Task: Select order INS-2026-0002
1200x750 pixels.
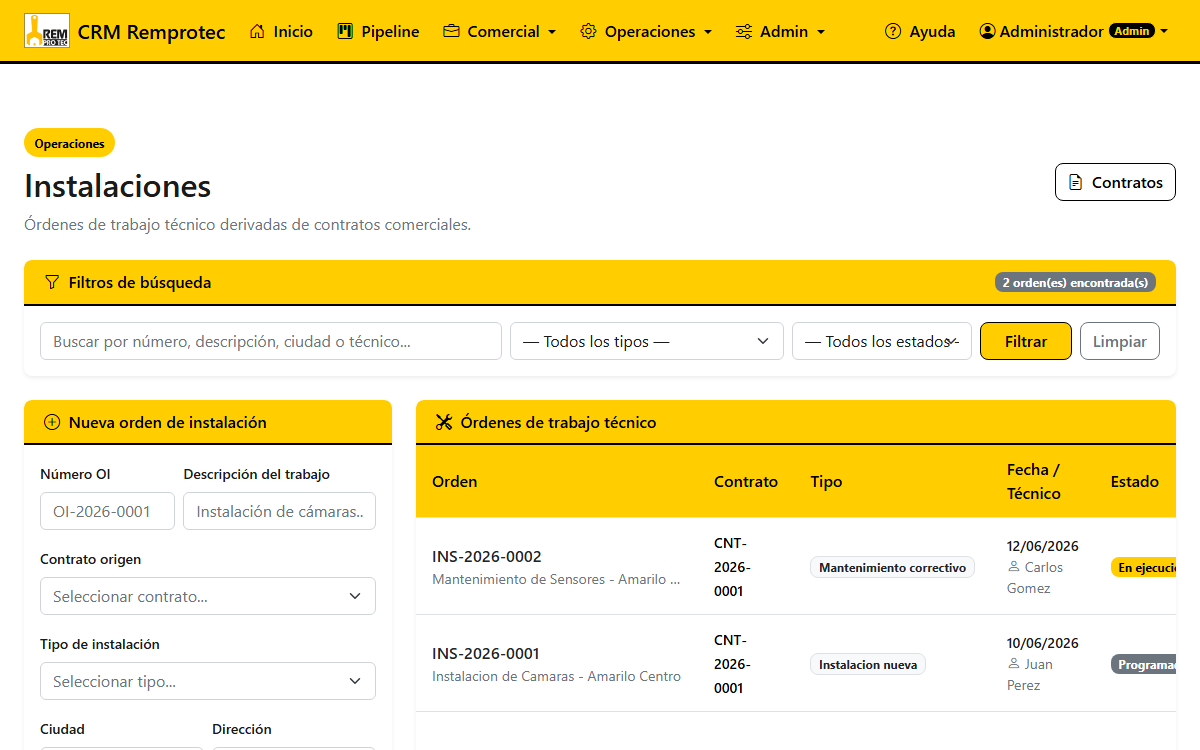Action: (487, 557)
